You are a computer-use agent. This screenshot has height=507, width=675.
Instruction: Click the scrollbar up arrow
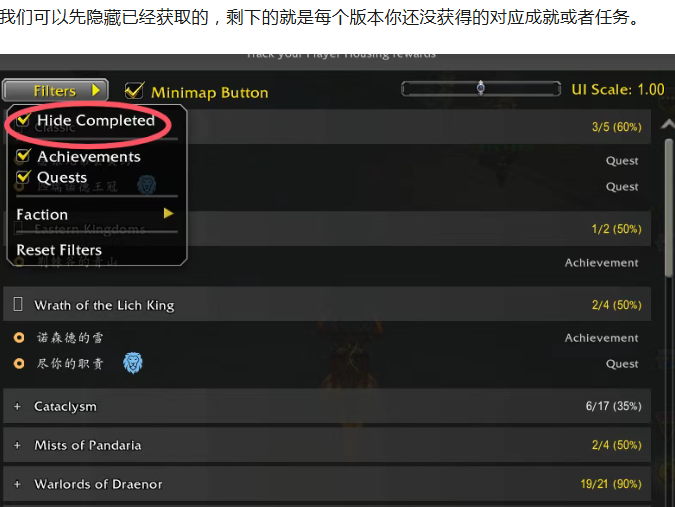(668, 124)
